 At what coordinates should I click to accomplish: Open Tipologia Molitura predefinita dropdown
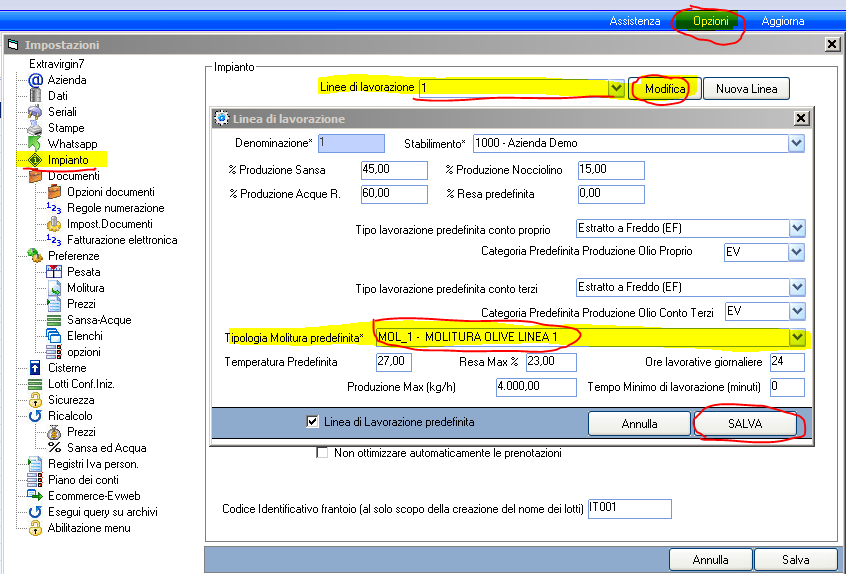pos(796,337)
